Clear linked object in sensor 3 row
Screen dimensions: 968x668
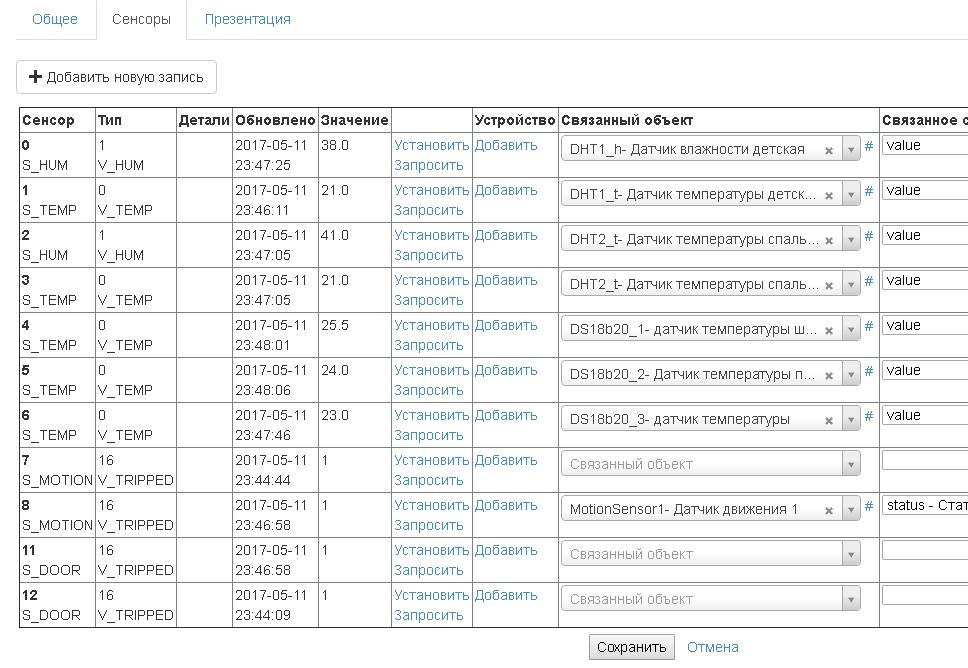point(829,285)
